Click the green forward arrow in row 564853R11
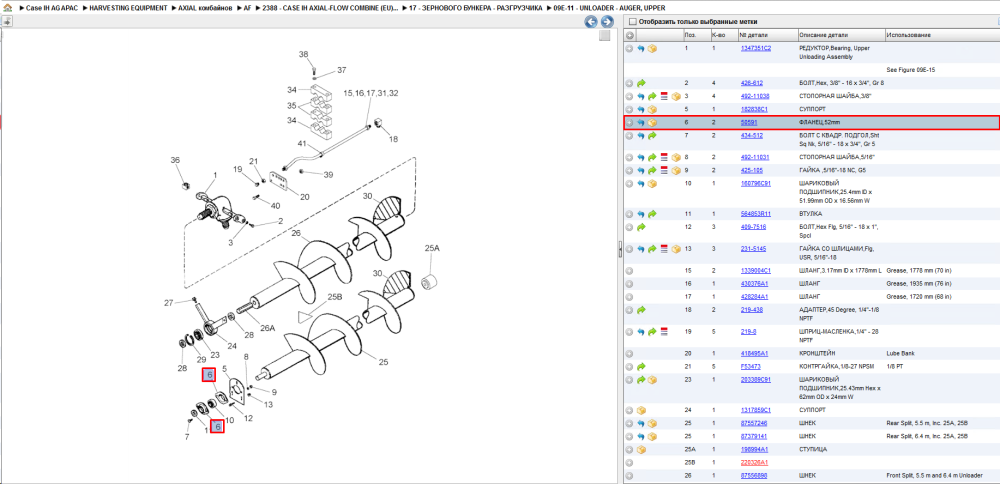This screenshot has width=1000, height=484. [652, 214]
